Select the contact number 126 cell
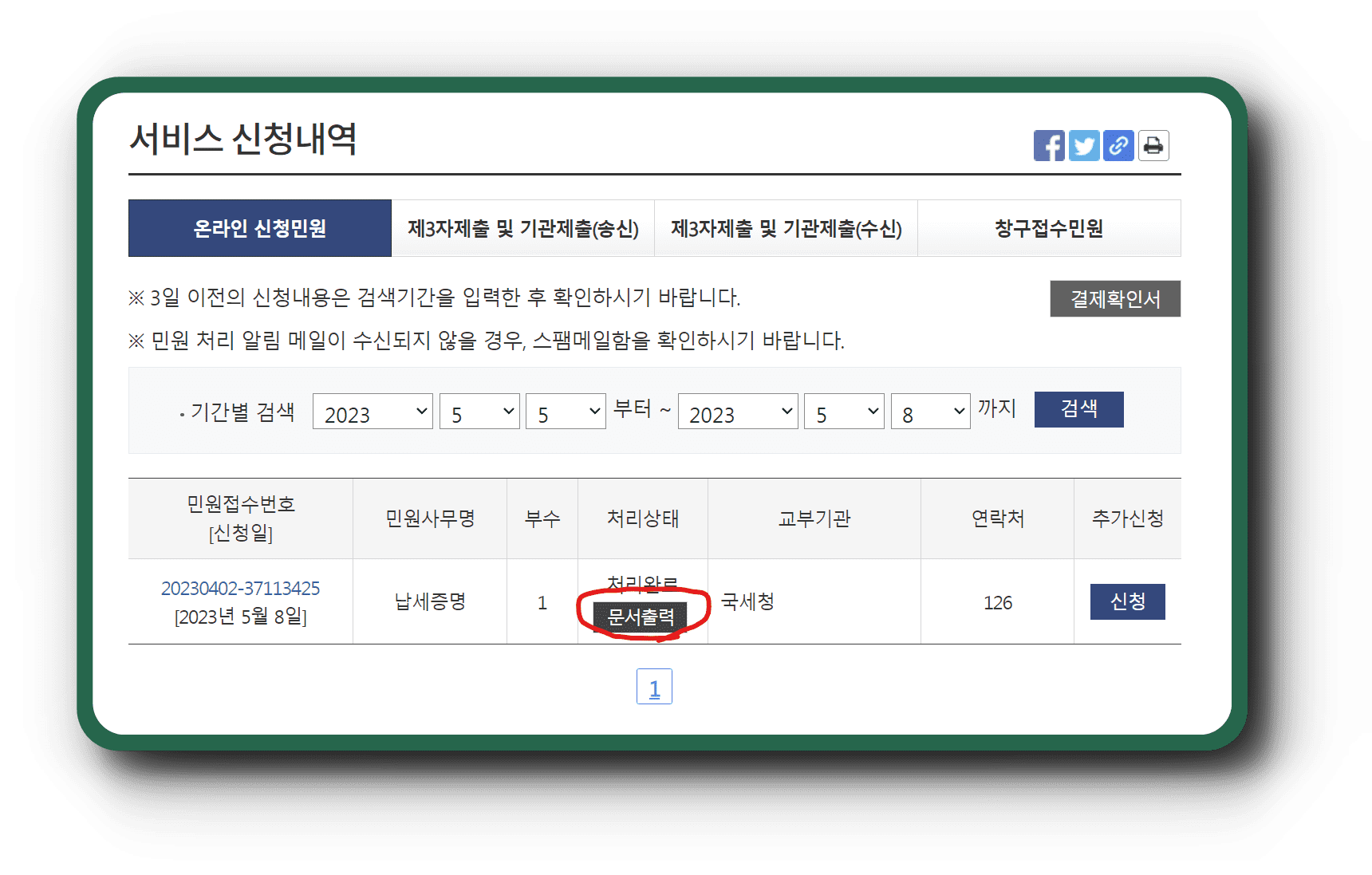The width and height of the screenshot is (1372, 875). [997, 603]
